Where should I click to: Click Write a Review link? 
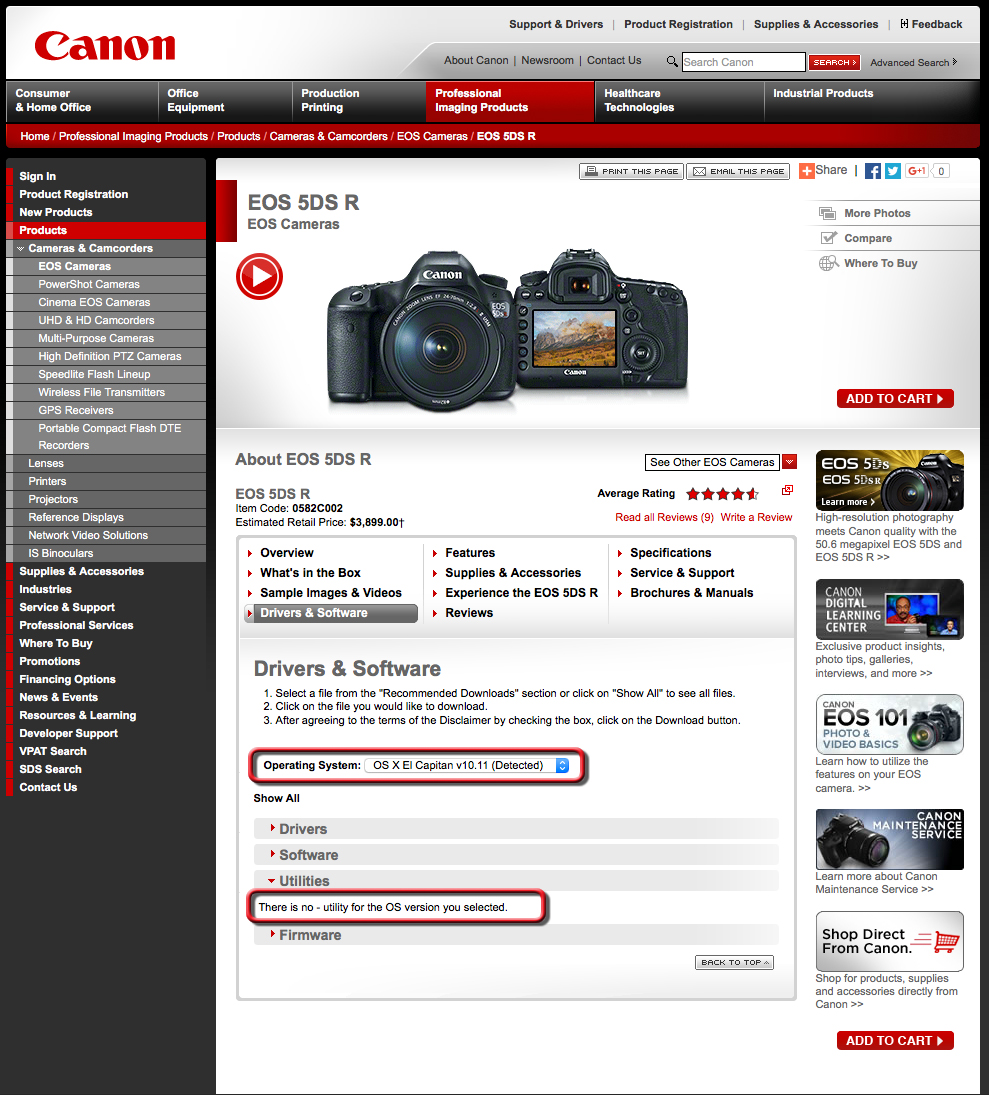point(756,517)
